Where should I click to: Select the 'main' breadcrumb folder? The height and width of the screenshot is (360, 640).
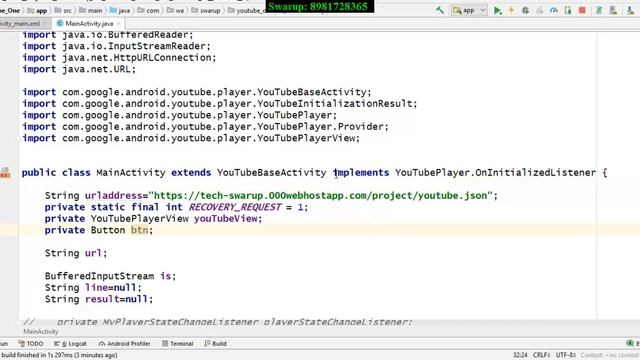pyautogui.click(x=91, y=11)
